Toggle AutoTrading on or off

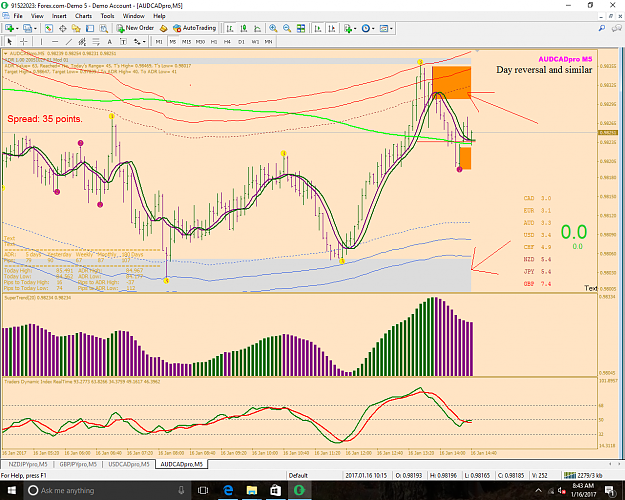pyautogui.click(x=194, y=28)
